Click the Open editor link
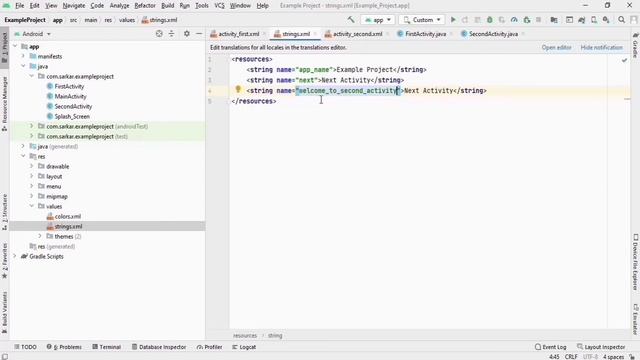The image size is (640, 360). 556,47
